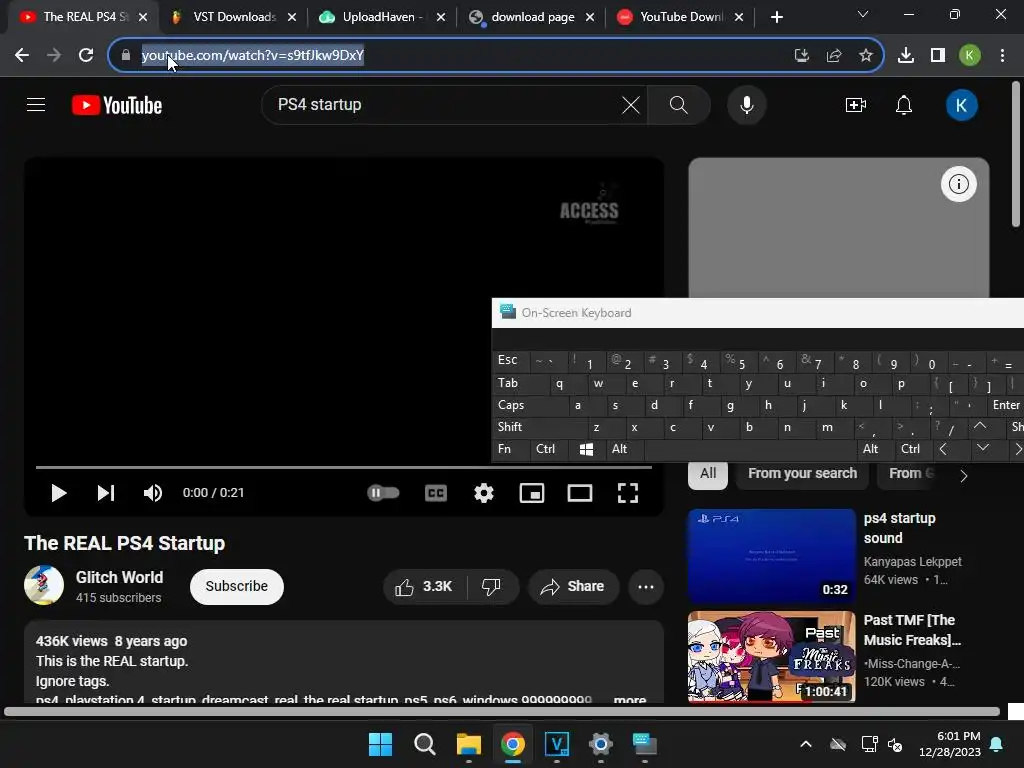Screen dimensions: 1024x768
Task: Enter full screen mode
Action: pyautogui.click(x=628, y=493)
